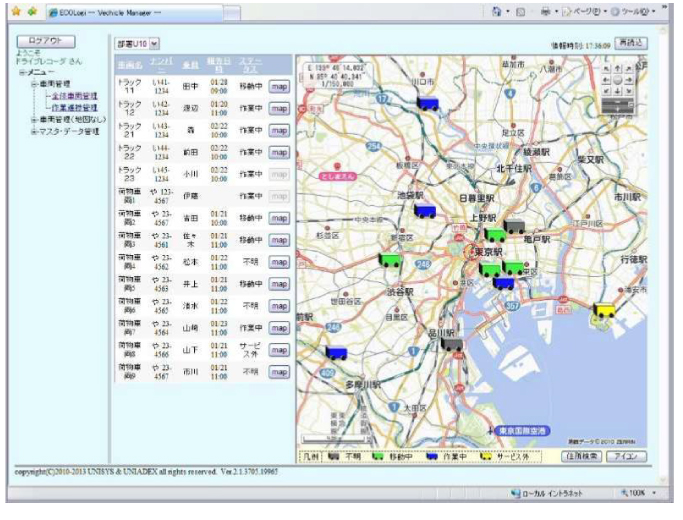
Task: Click the Add to Favorites star icon
Action: (32, 12)
